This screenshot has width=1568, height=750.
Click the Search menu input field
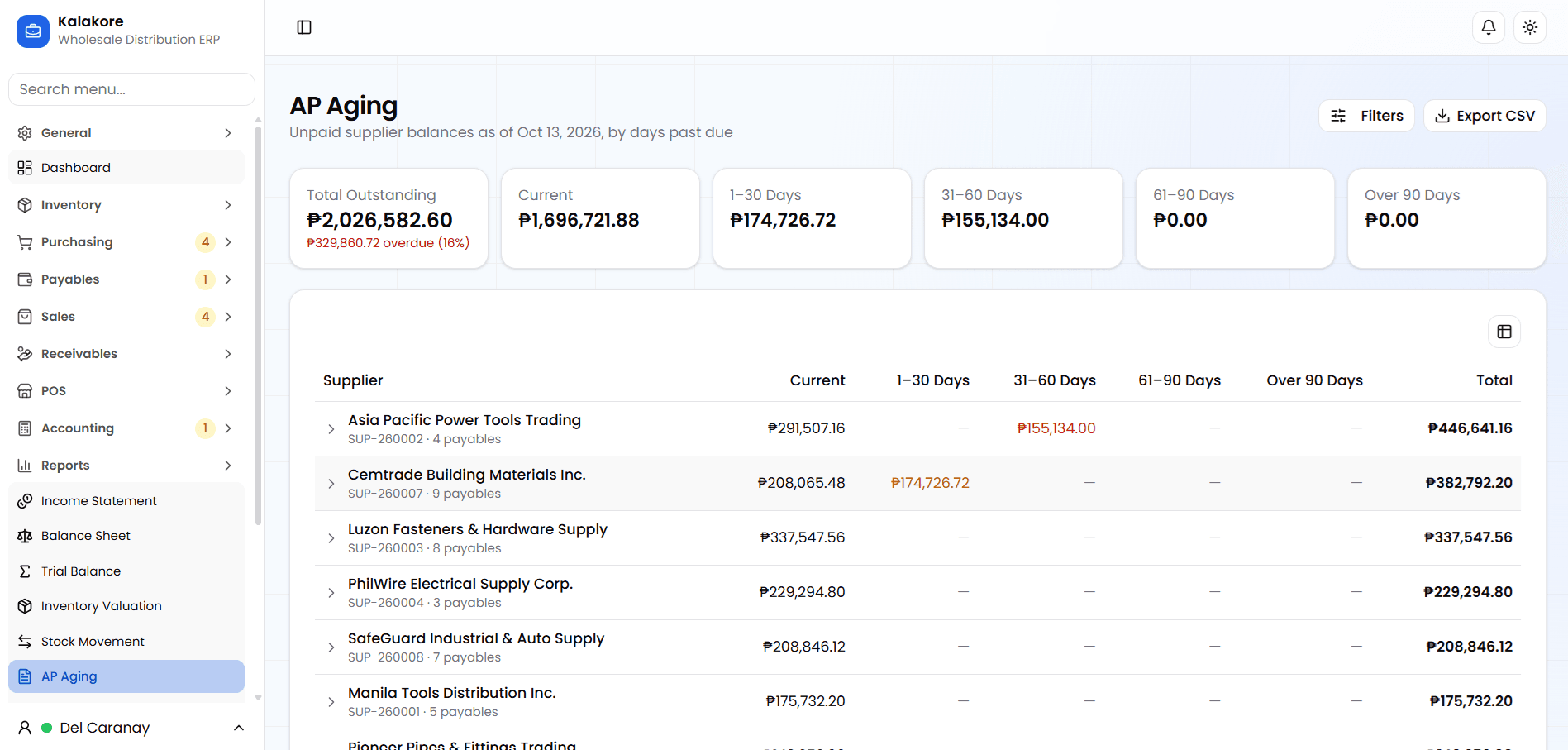coord(131,89)
